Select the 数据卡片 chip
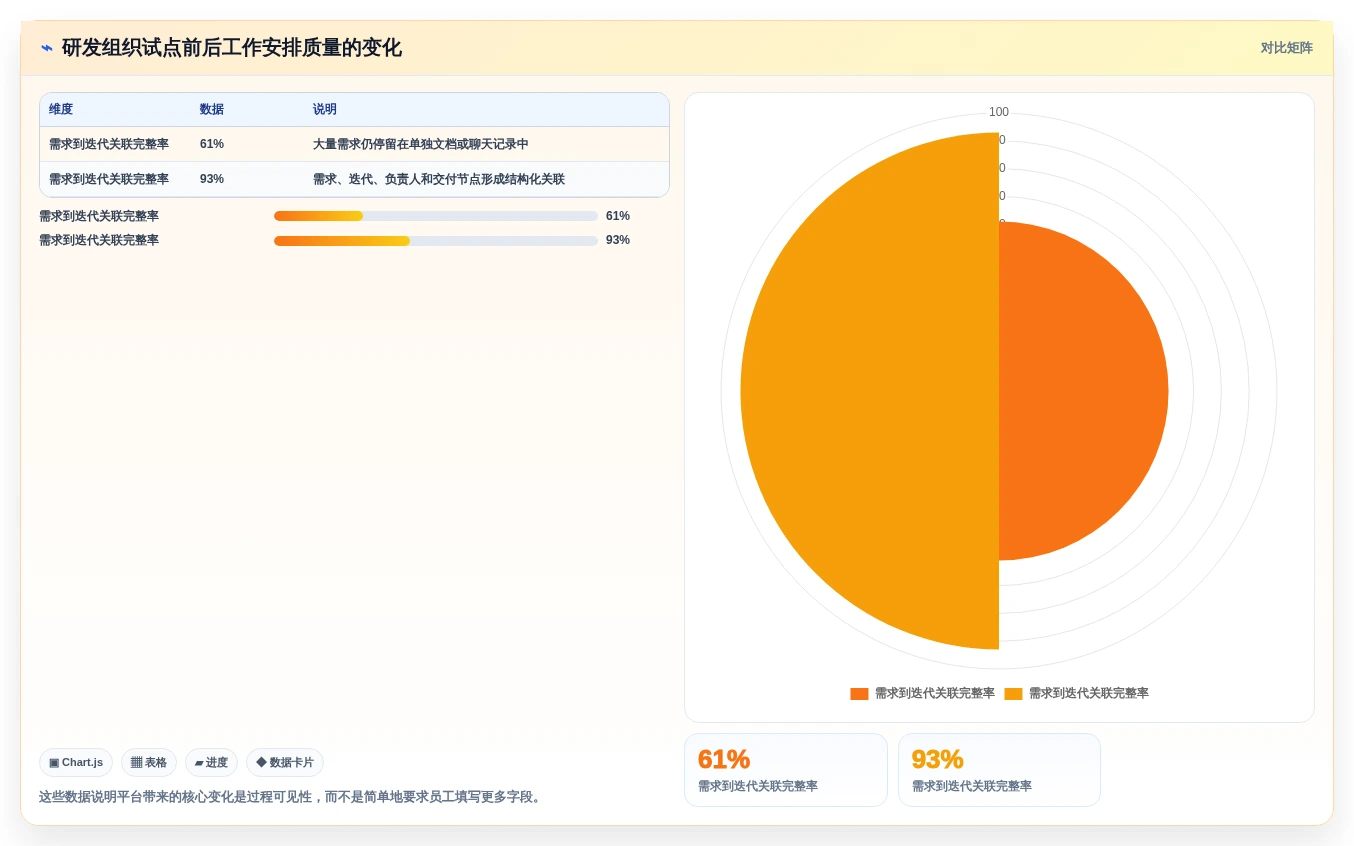This screenshot has height=846, width=1354. [285, 762]
